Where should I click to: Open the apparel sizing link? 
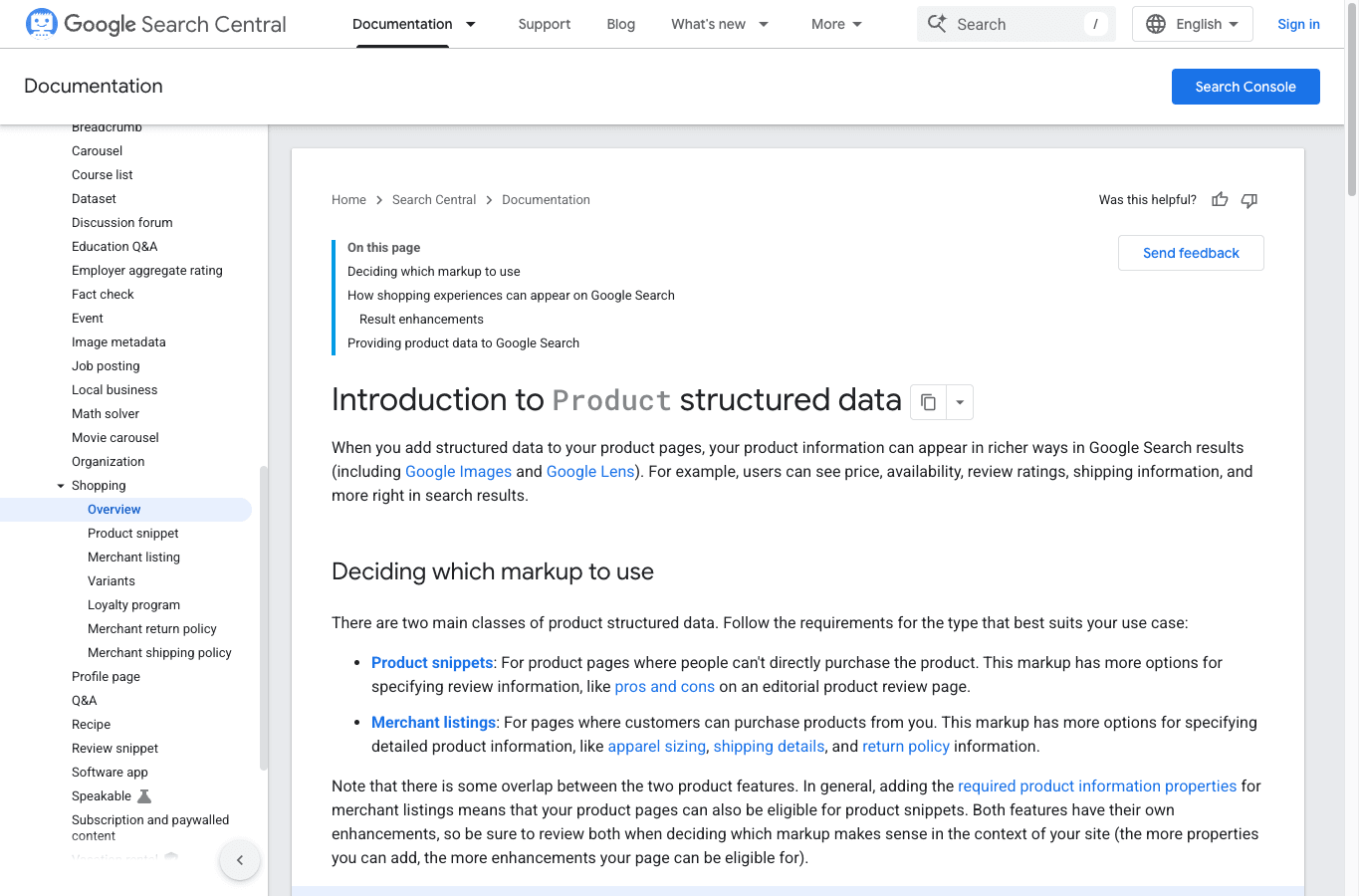[657, 747]
